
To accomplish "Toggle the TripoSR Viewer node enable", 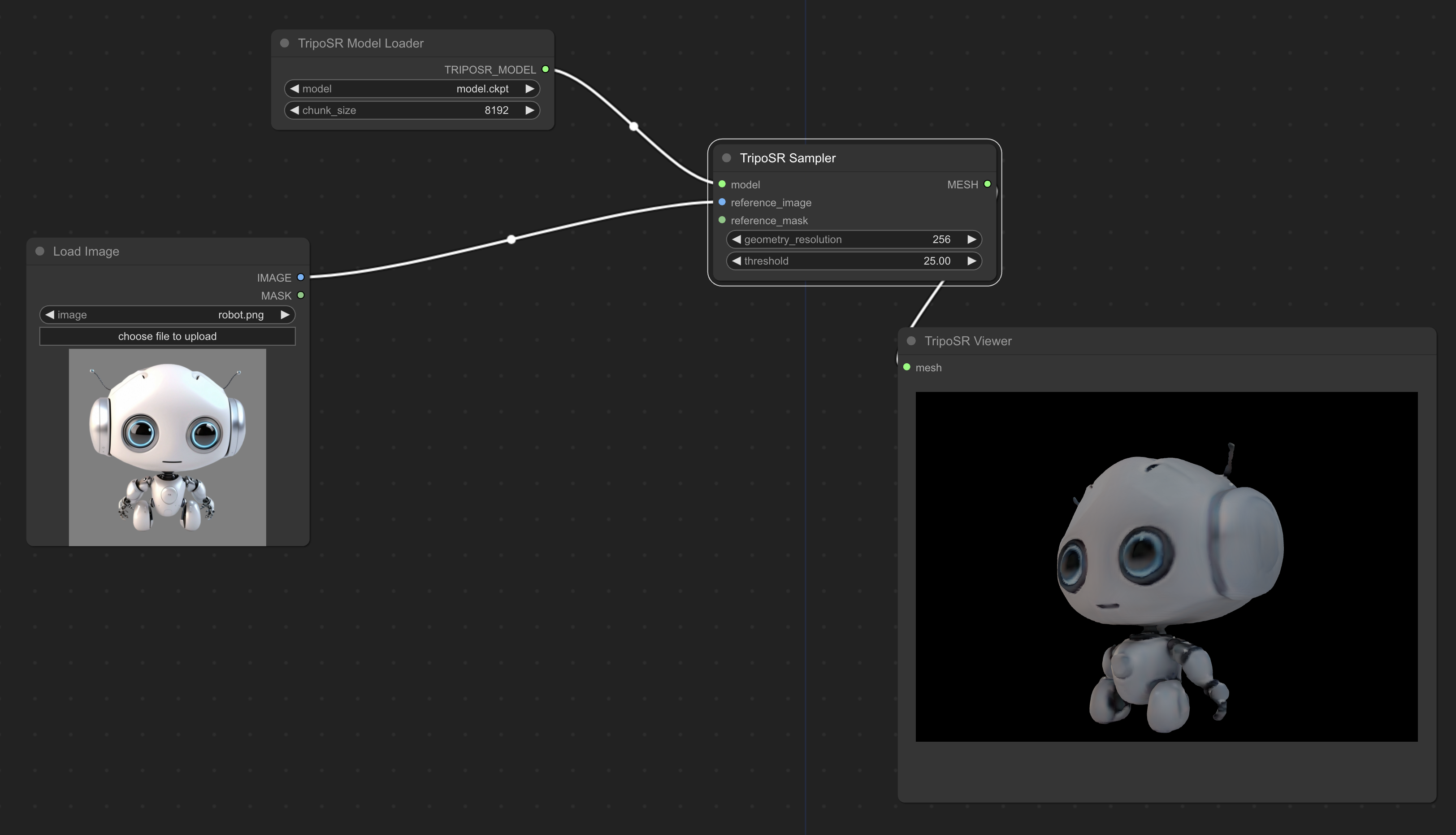I will (908, 340).
